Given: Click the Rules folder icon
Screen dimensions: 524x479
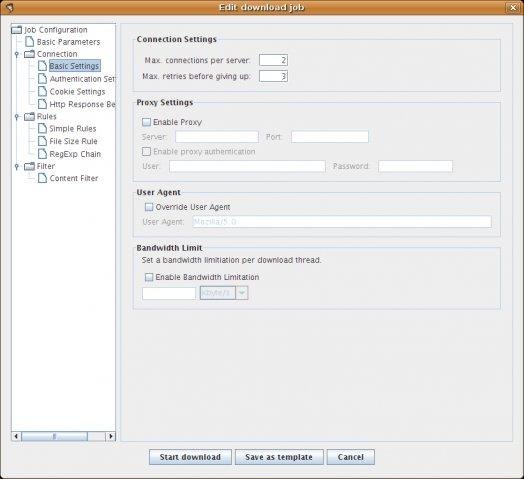Looking at the screenshot, I should coord(29,116).
